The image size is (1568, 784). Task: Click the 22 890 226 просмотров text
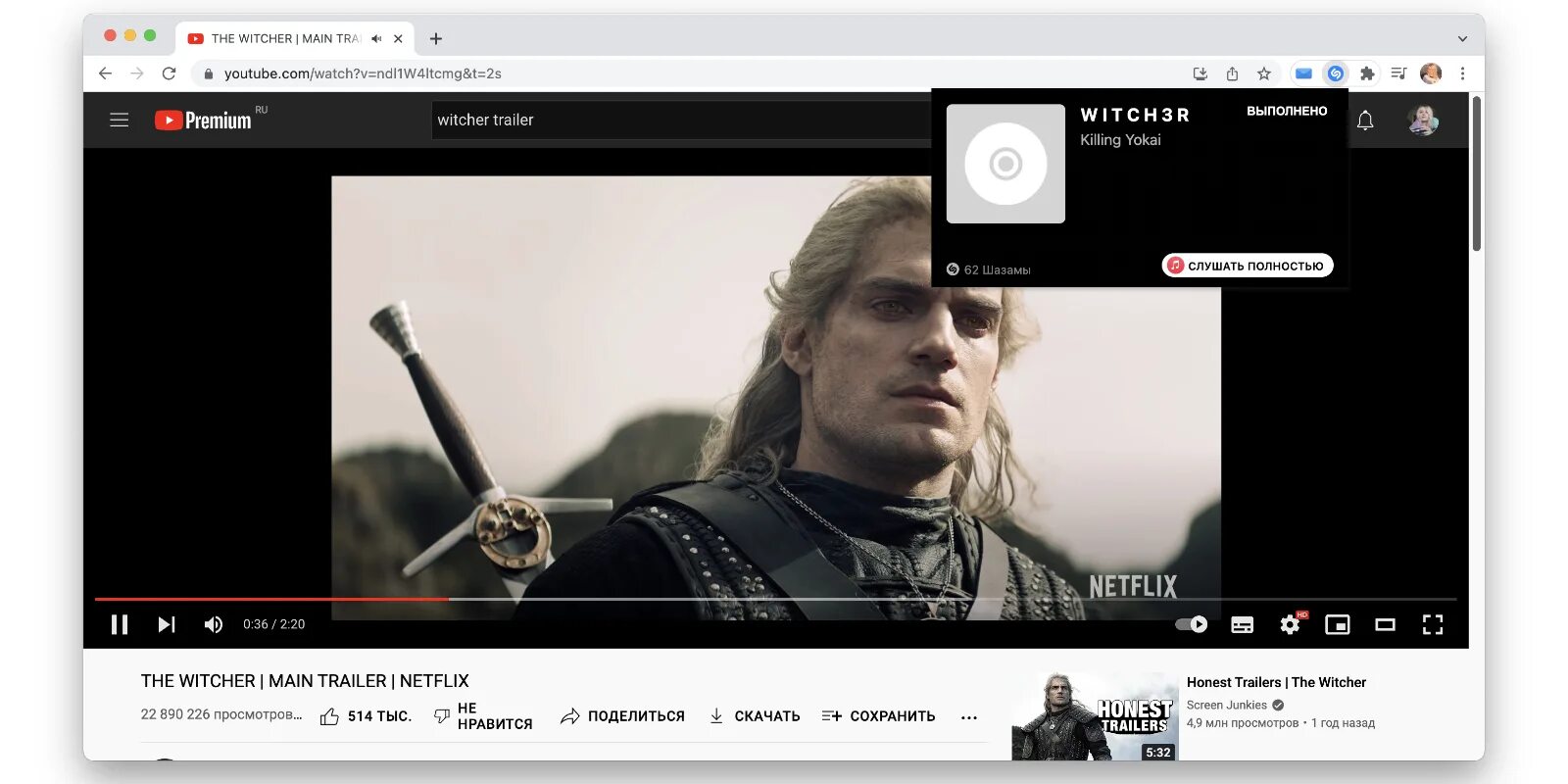(221, 714)
